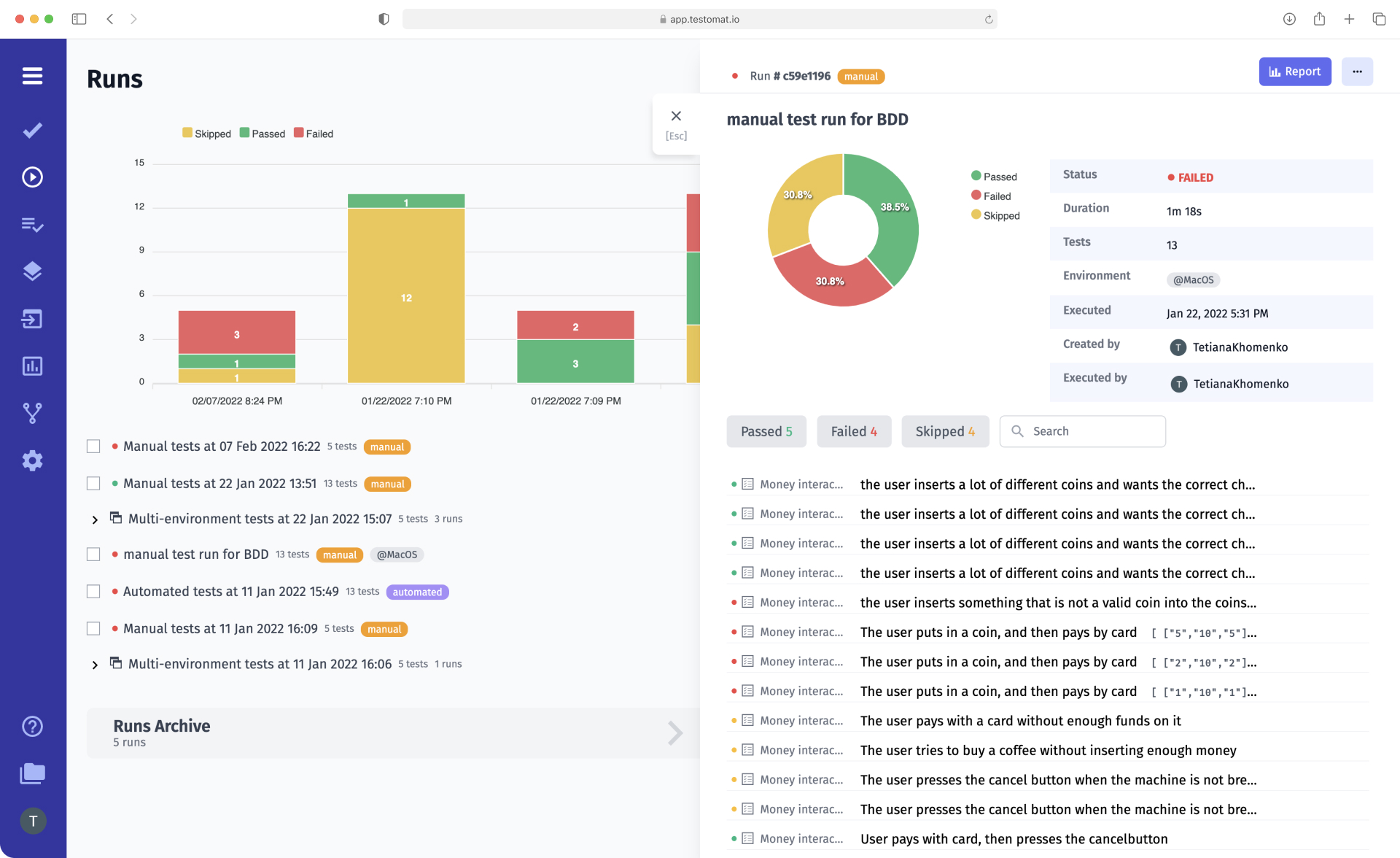Open the Test Plans icon in sidebar

point(33,225)
